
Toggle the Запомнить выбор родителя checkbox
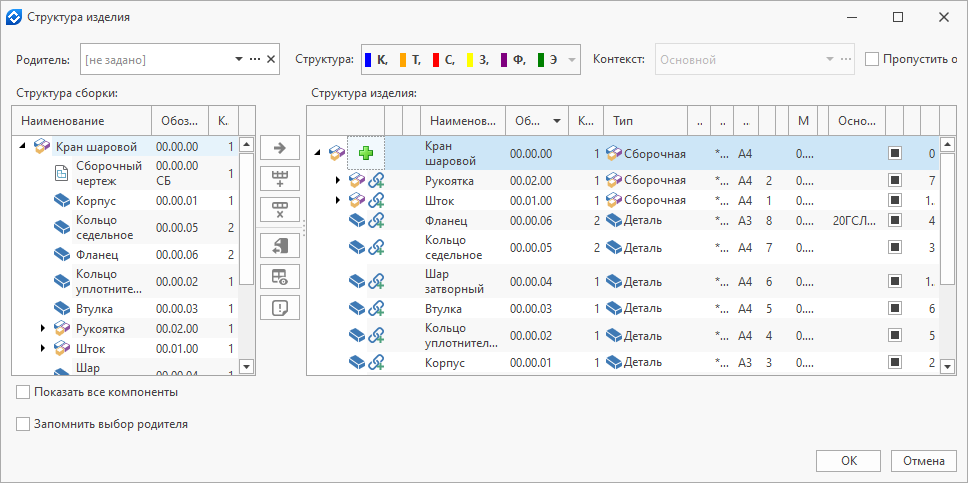[23, 424]
